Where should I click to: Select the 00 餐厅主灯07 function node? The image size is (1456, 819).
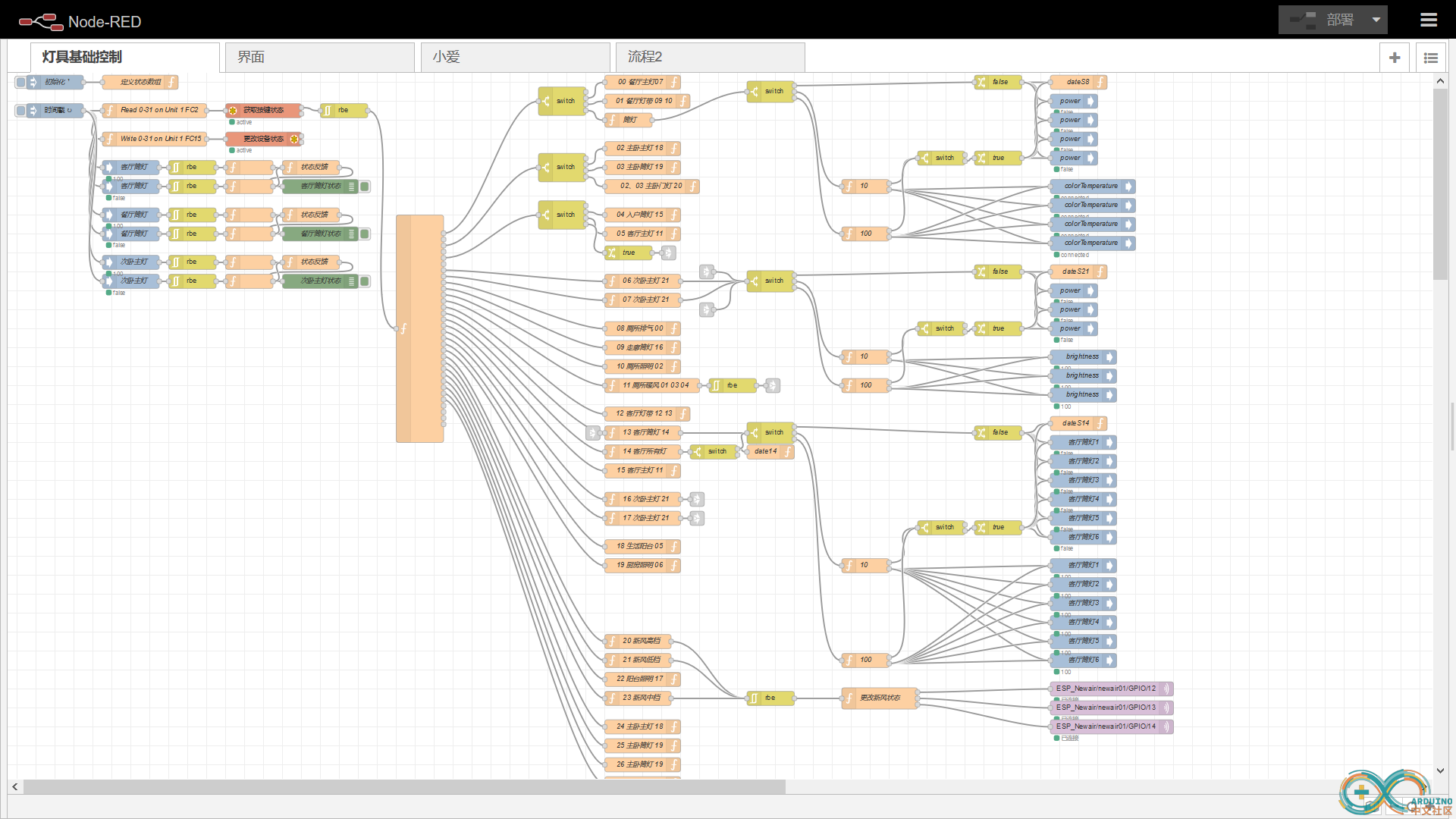tap(642, 82)
